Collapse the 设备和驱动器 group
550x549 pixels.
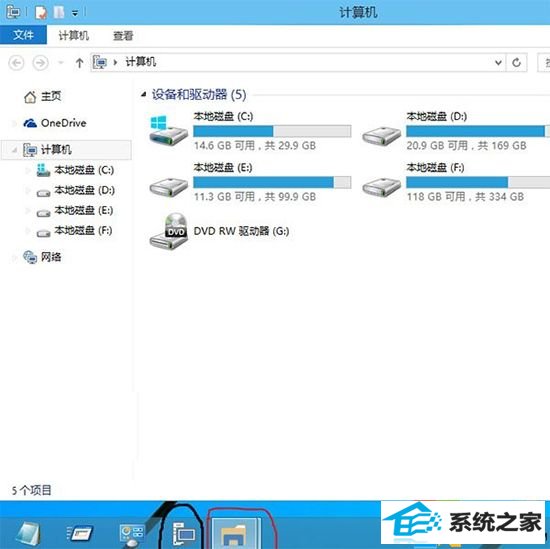(x=143, y=94)
